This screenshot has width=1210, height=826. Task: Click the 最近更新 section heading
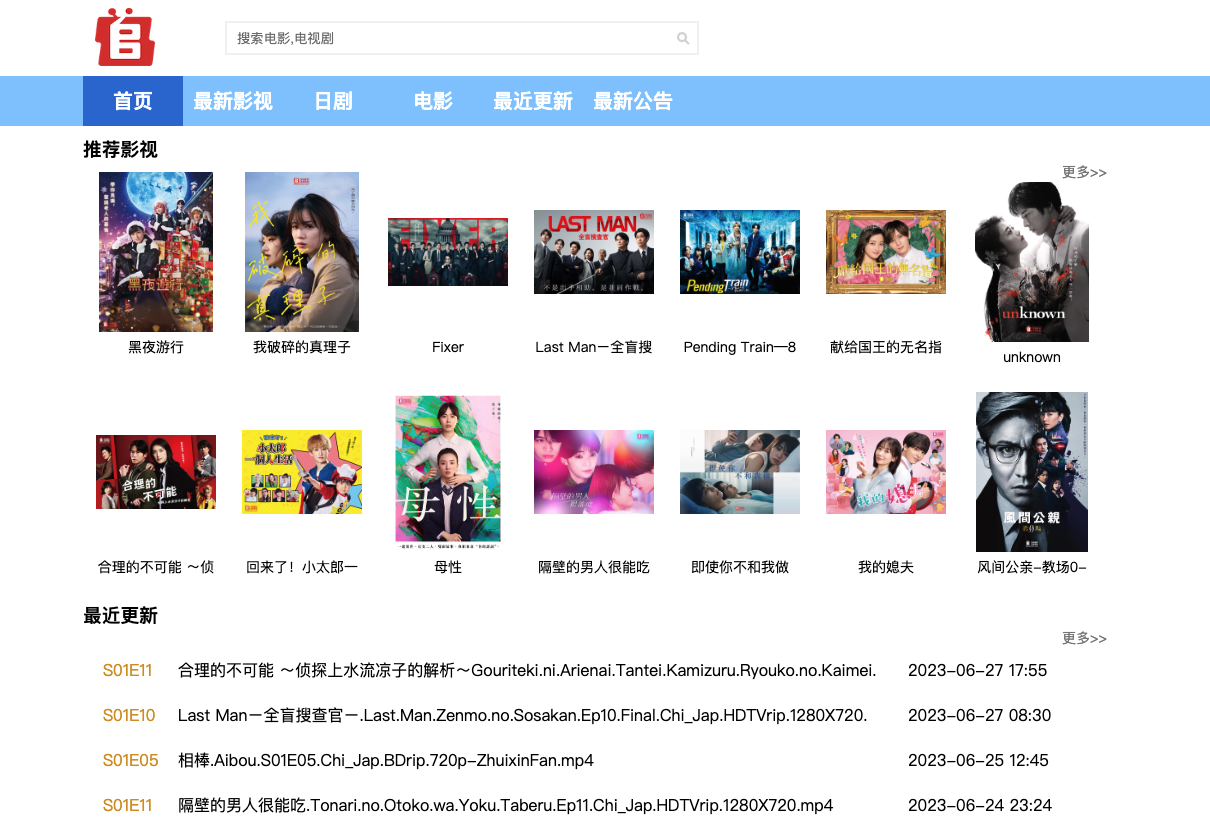tap(120, 616)
